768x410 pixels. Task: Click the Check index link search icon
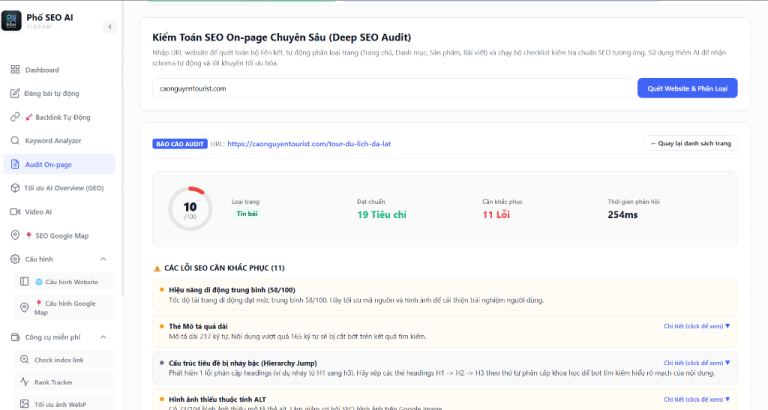click(x=24, y=360)
